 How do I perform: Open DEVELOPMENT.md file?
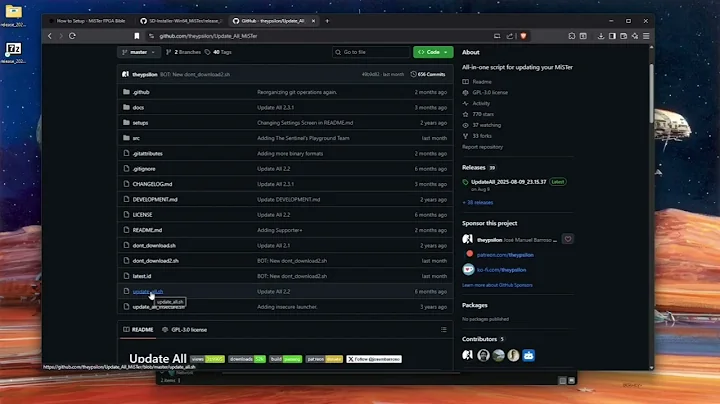pos(155,200)
